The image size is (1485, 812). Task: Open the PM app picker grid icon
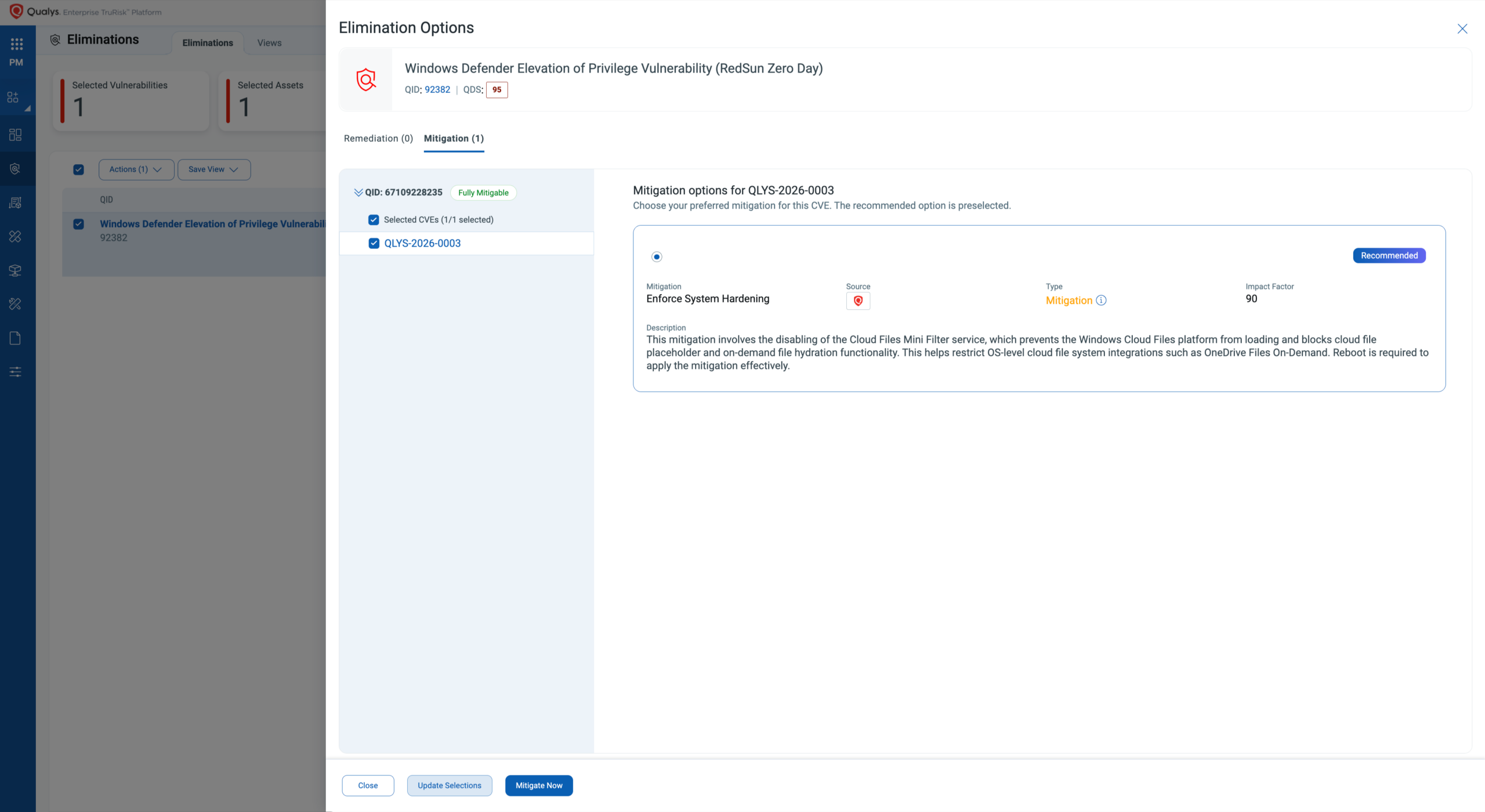[x=16, y=44]
